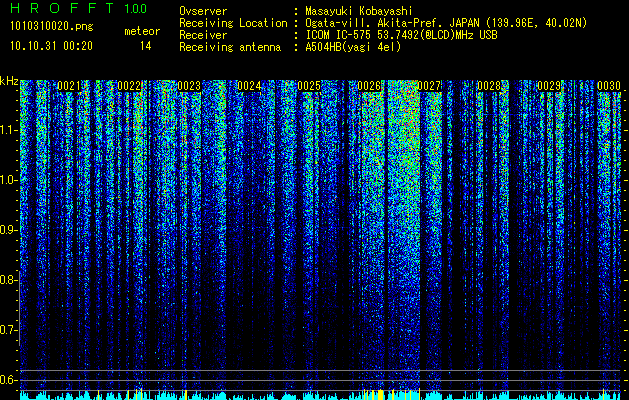
Task: Click observer name Masayuki Kobayashi
Action: [x=359, y=12]
